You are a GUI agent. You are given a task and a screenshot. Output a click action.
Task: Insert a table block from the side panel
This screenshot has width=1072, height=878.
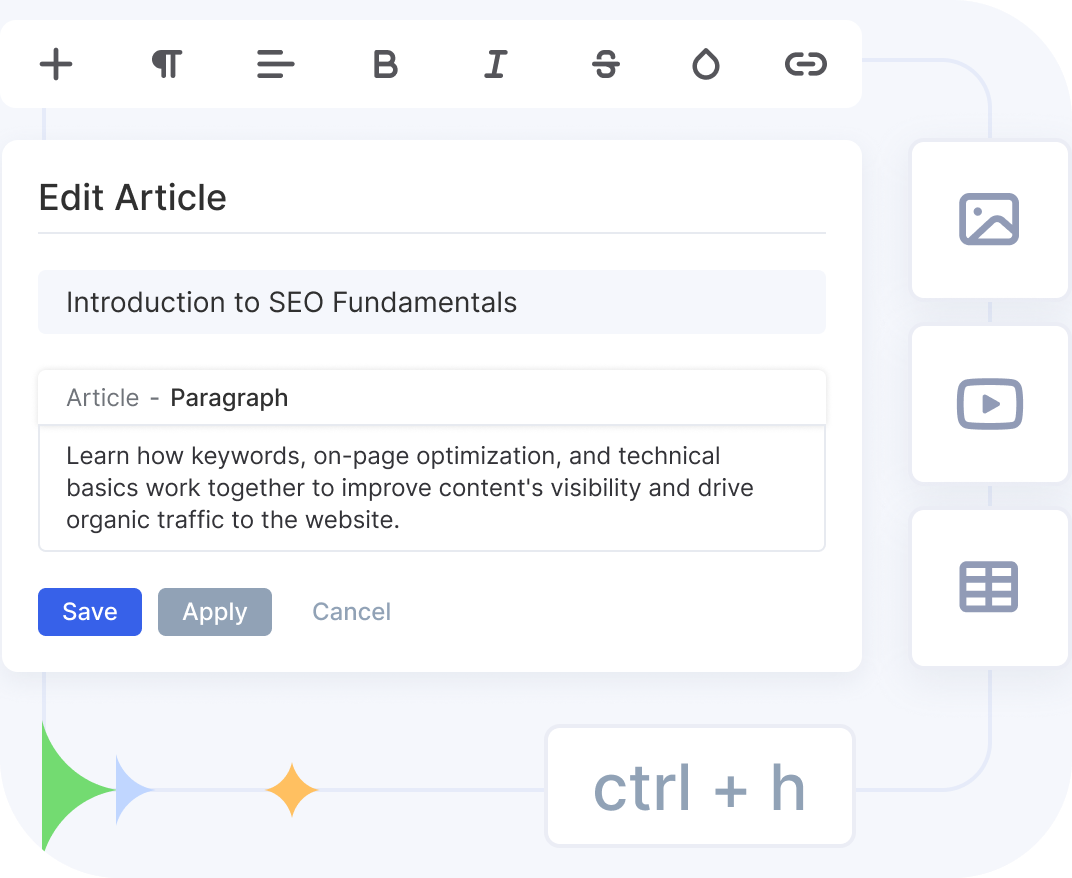click(989, 587)
